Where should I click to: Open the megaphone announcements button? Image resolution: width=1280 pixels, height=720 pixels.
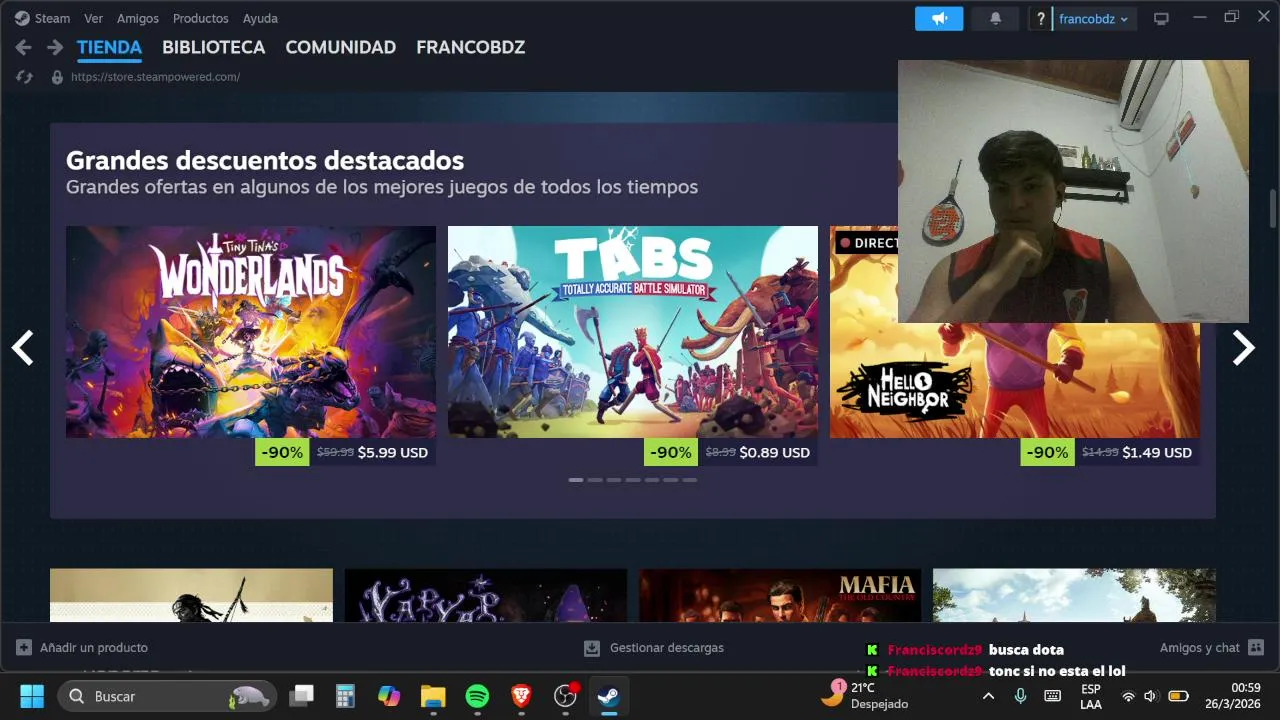pyautogui.click(x=939, y=18)
